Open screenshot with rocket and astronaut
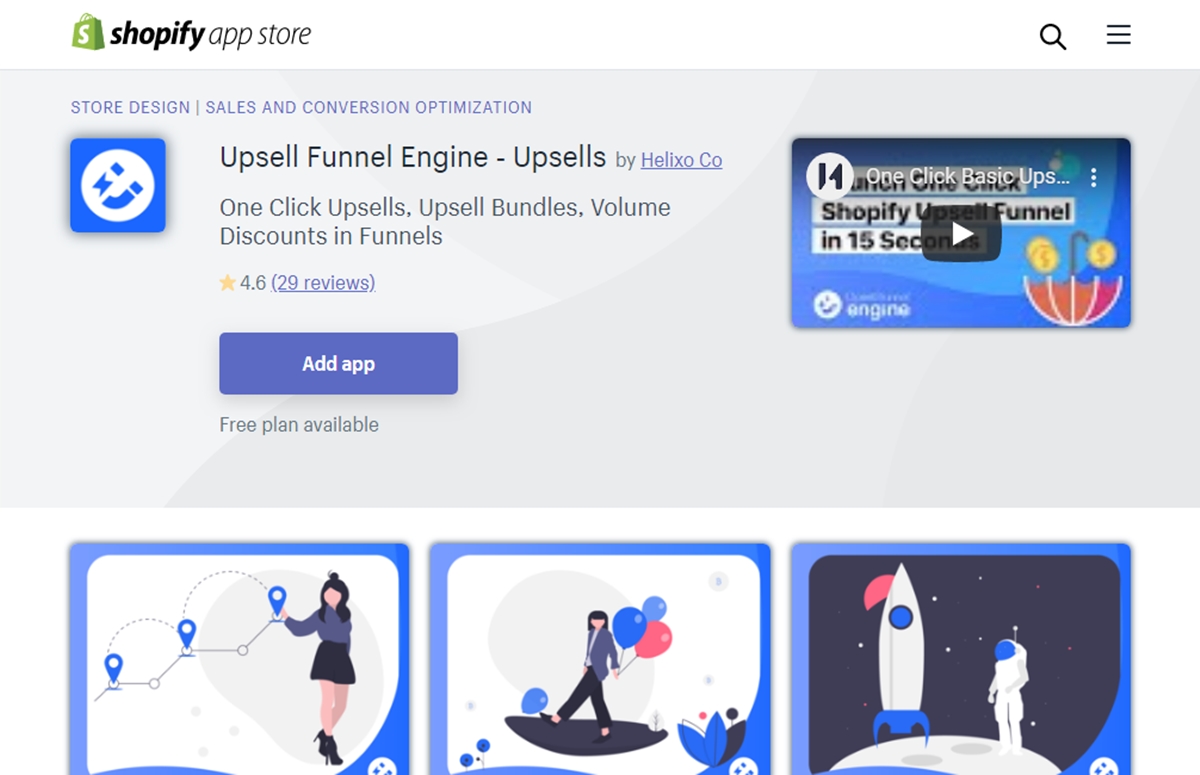The height and width of the screenshot is (775, 1200). 961,659
